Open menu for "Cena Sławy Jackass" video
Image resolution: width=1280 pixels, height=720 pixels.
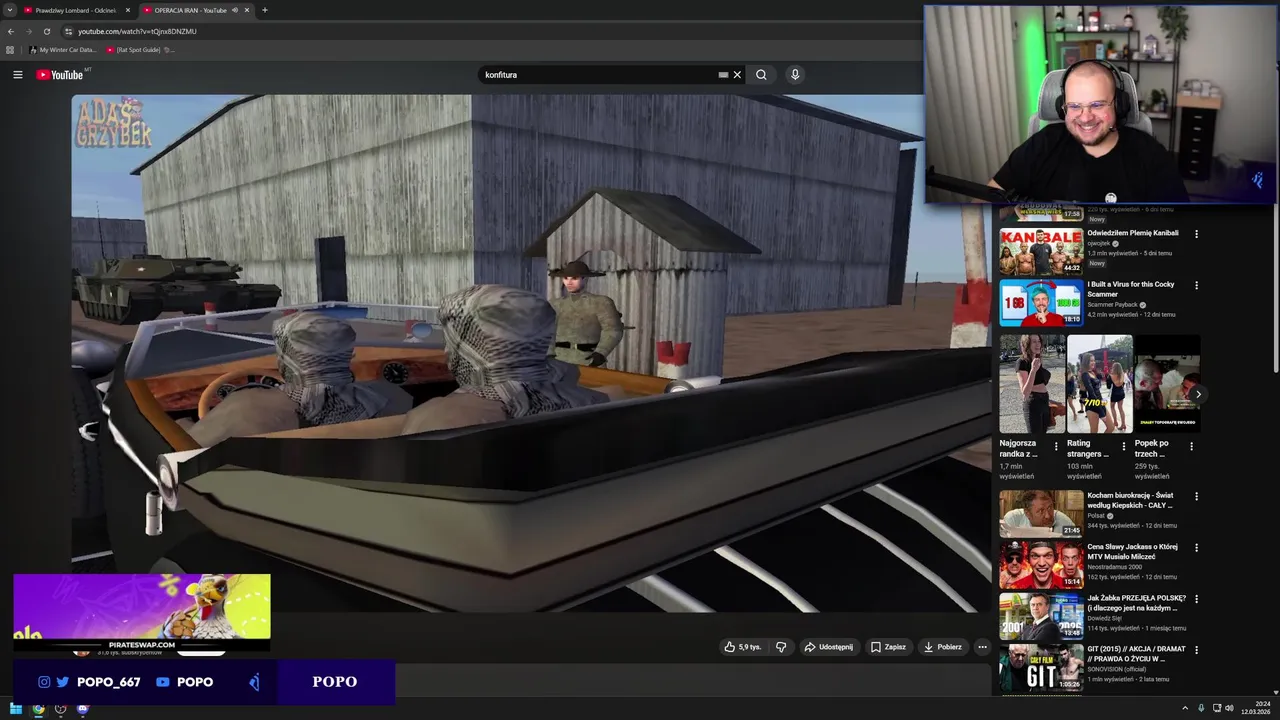(1196, 548)
